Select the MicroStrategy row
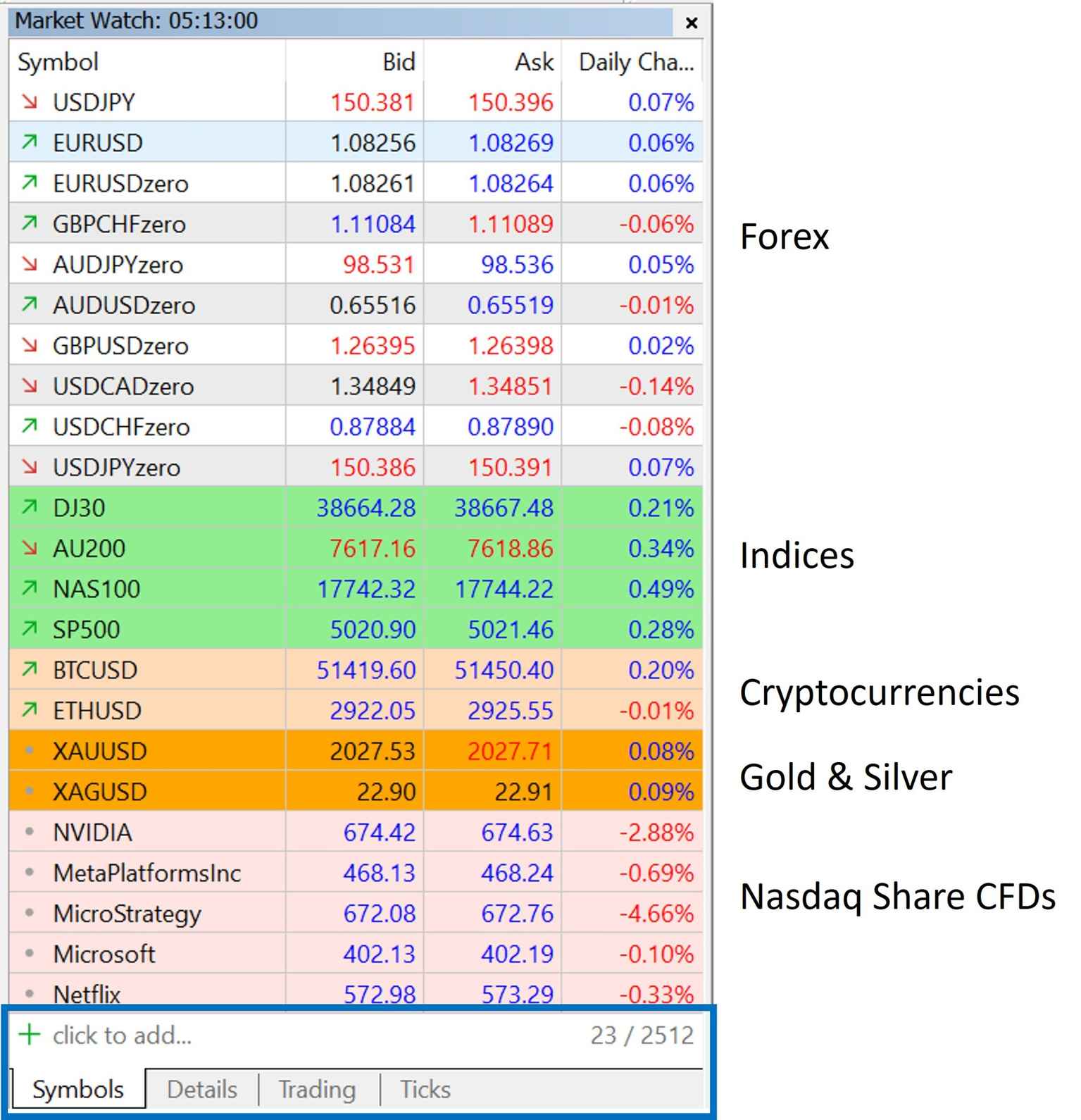 [x=127, y=914]
